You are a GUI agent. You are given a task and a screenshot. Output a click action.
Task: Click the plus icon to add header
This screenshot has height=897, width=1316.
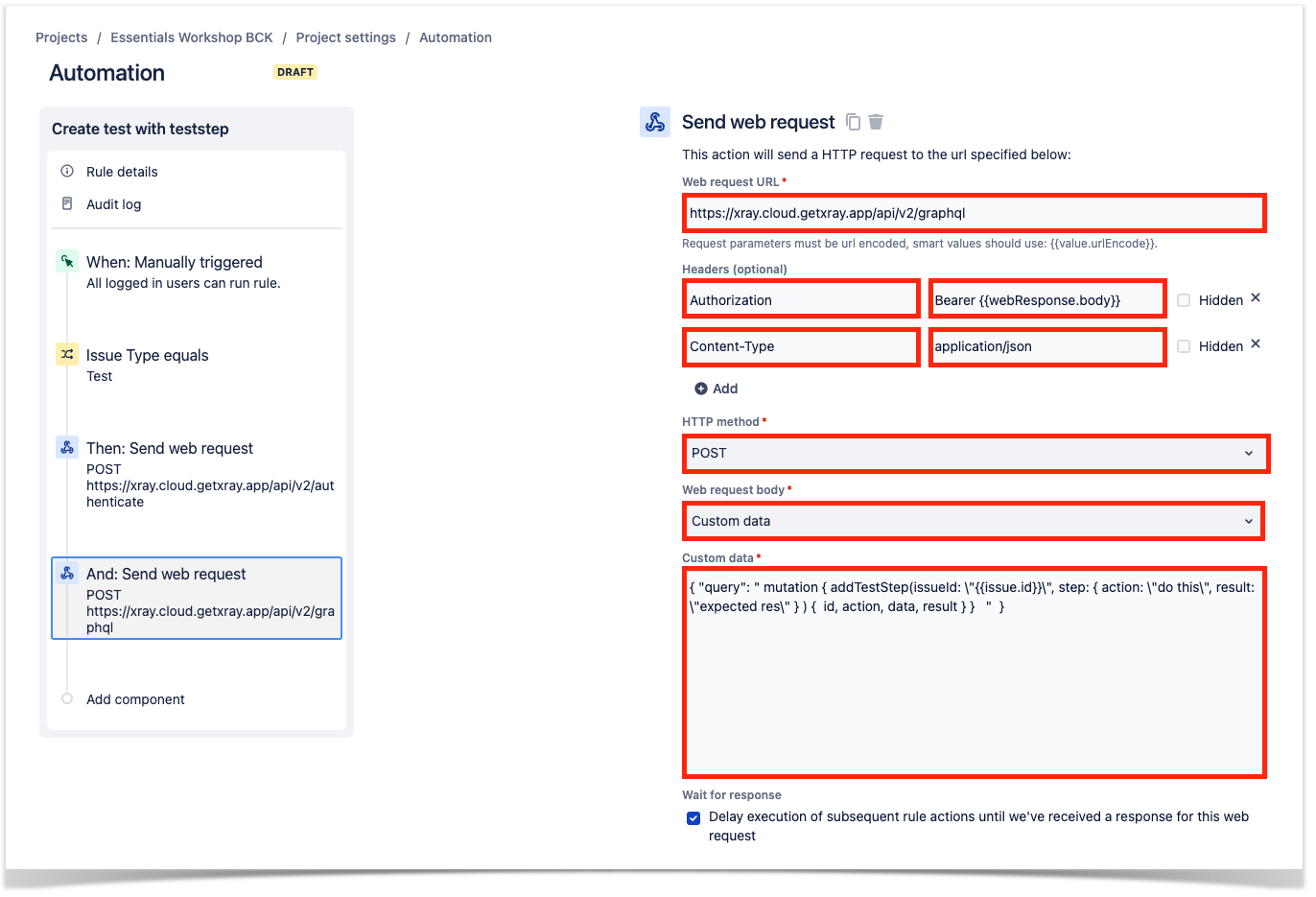click(701, 389)
